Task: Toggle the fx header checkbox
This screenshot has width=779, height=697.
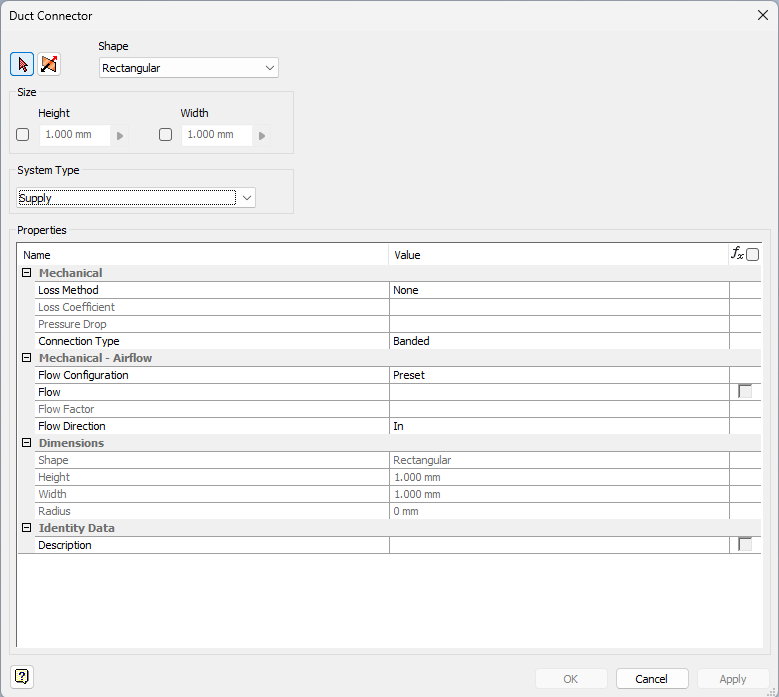Action: [x=753, y=254]
